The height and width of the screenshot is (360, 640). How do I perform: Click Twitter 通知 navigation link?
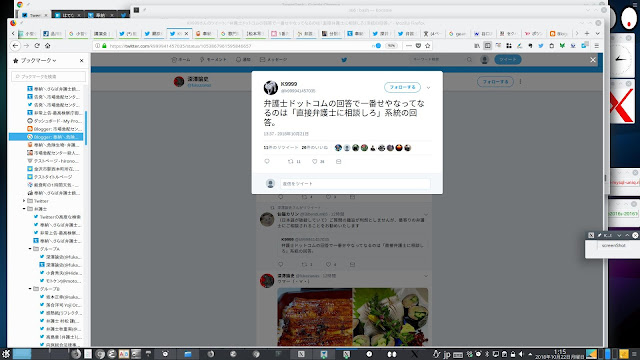(243, 60)
